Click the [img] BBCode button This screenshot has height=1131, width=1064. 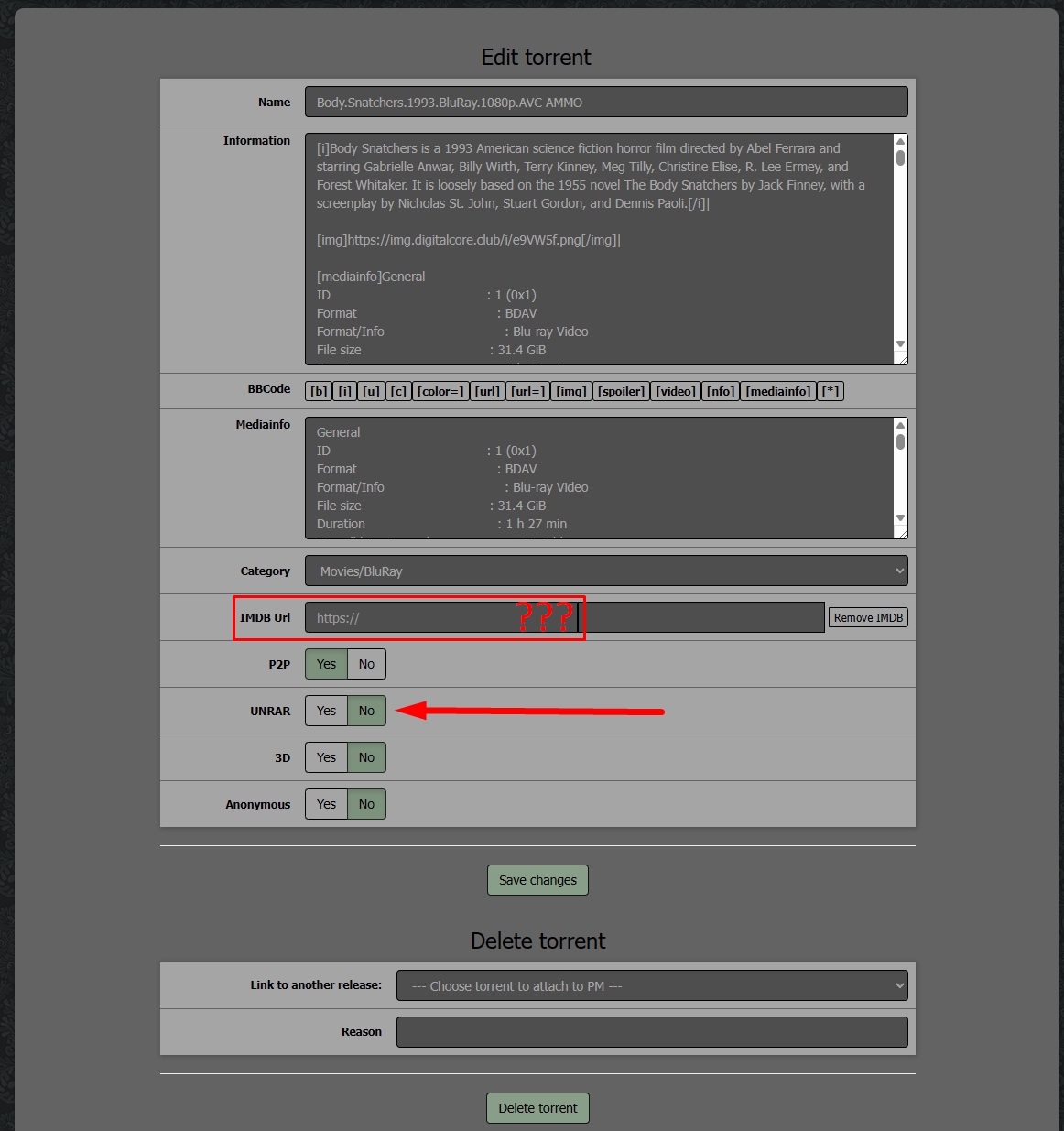(x=570, y=391)
